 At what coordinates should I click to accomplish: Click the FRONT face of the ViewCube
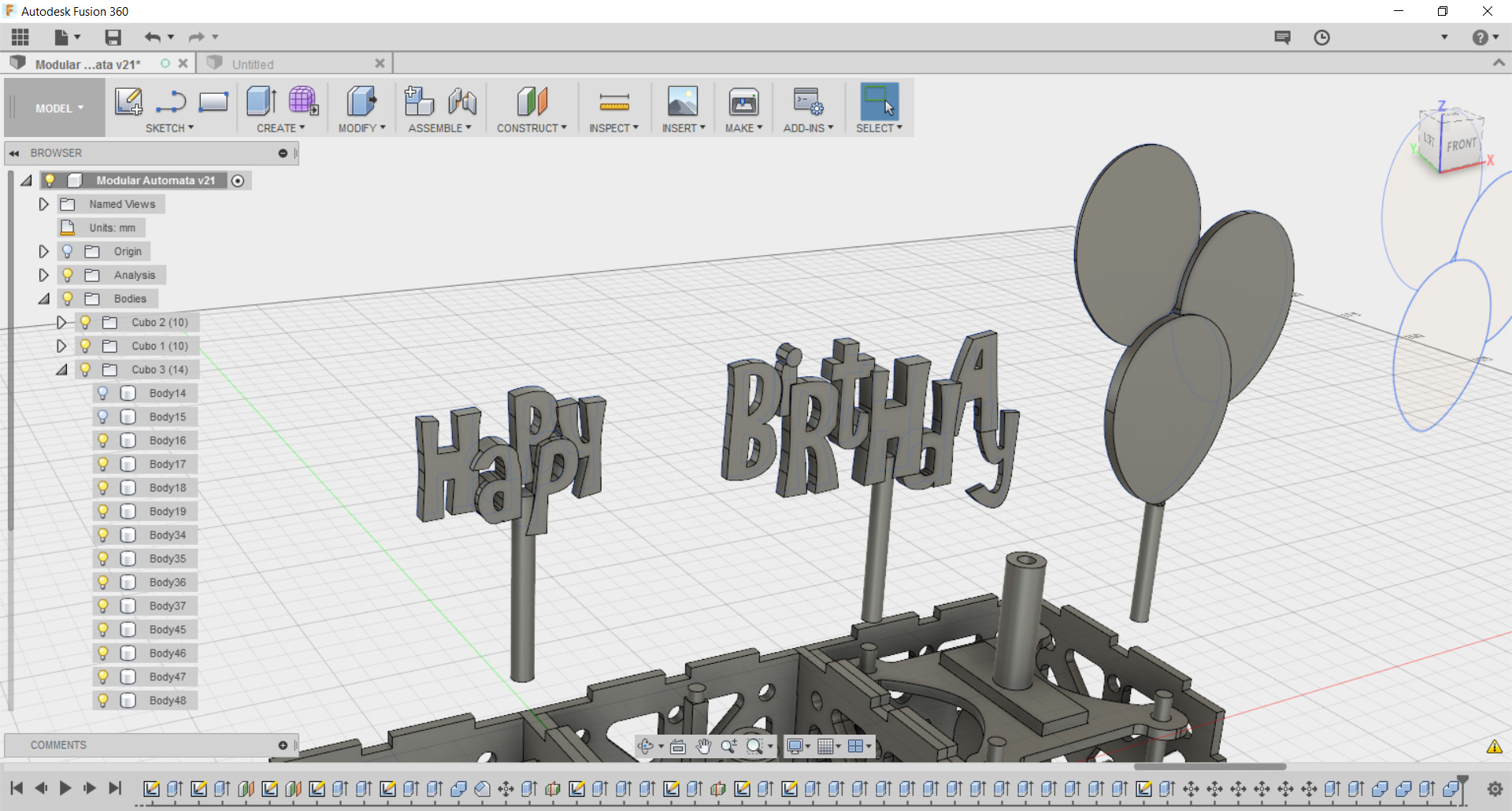click(1461, 145)
